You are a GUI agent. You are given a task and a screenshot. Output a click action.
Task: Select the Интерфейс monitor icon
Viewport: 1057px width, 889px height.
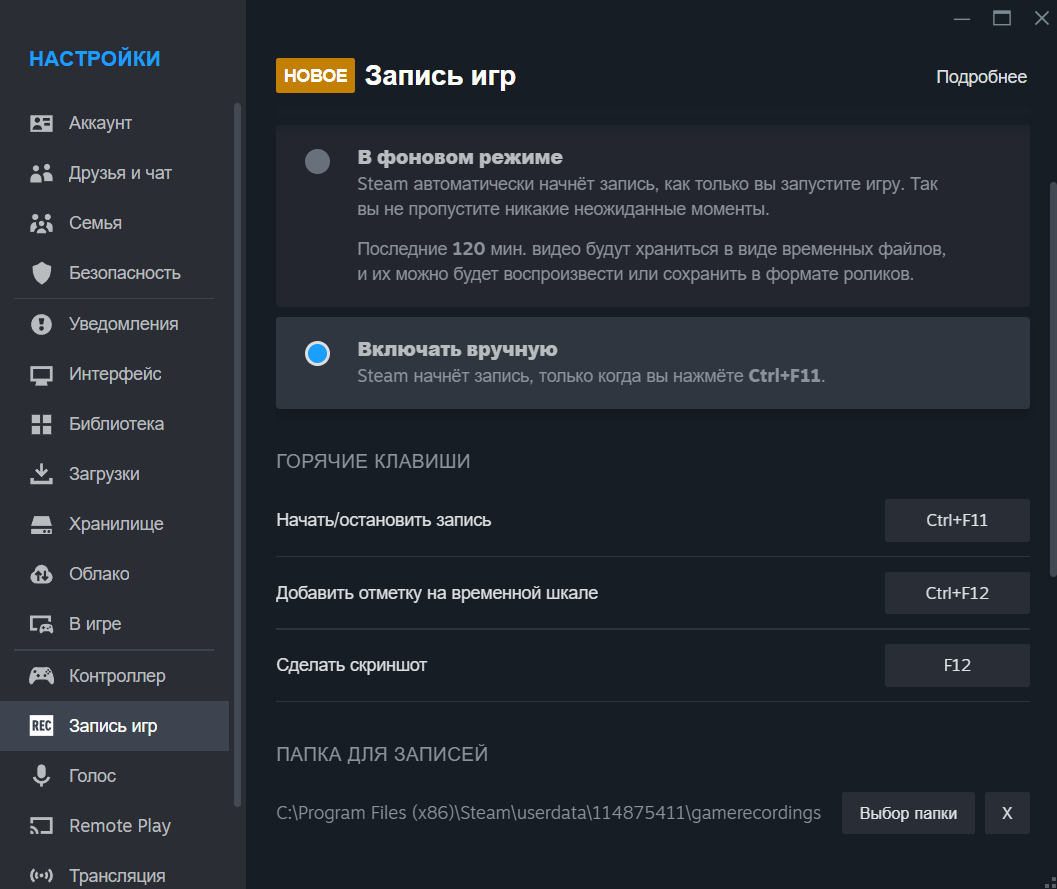click(x=41, y=373)
